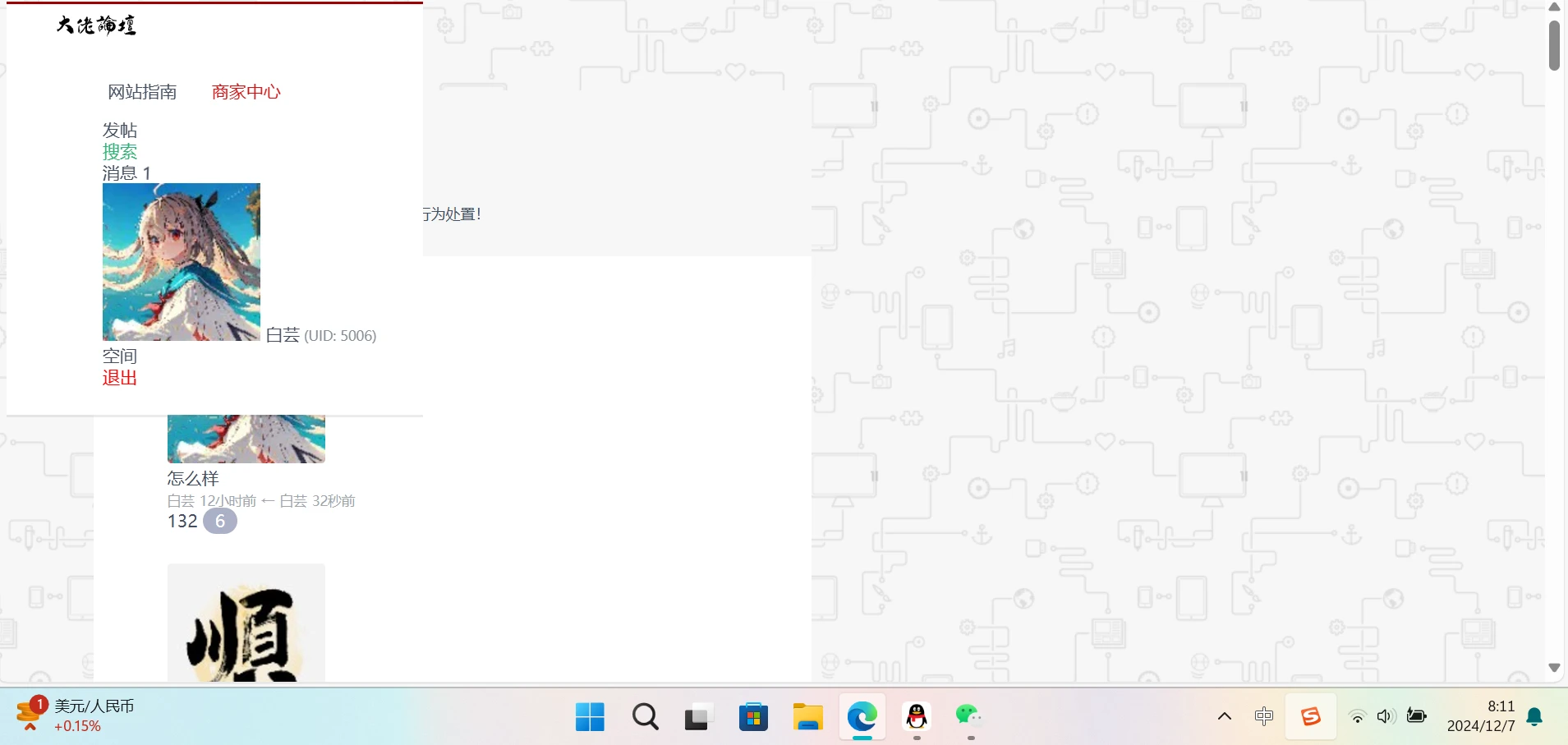This screenshot has height=745, width=1568.
Task: Open WeChat from the taskbar
Action: pos(970,717)
